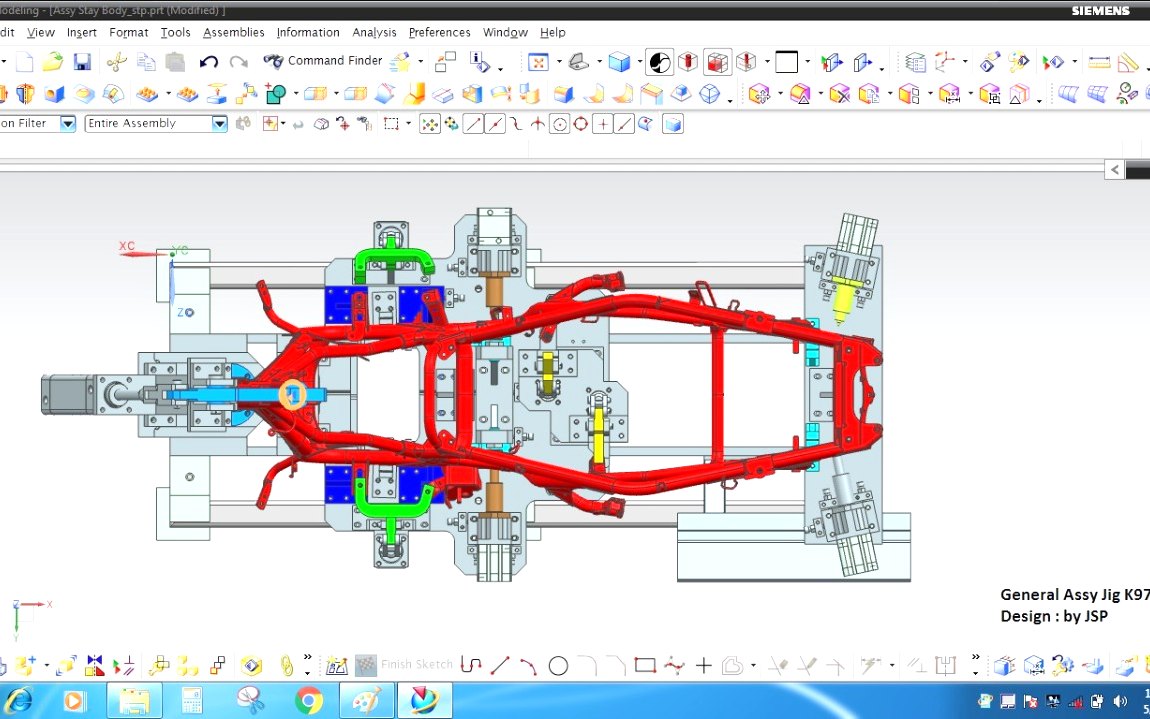Open the Analysis menu
Screen dimensions: 1150x719
pos(374,32)
